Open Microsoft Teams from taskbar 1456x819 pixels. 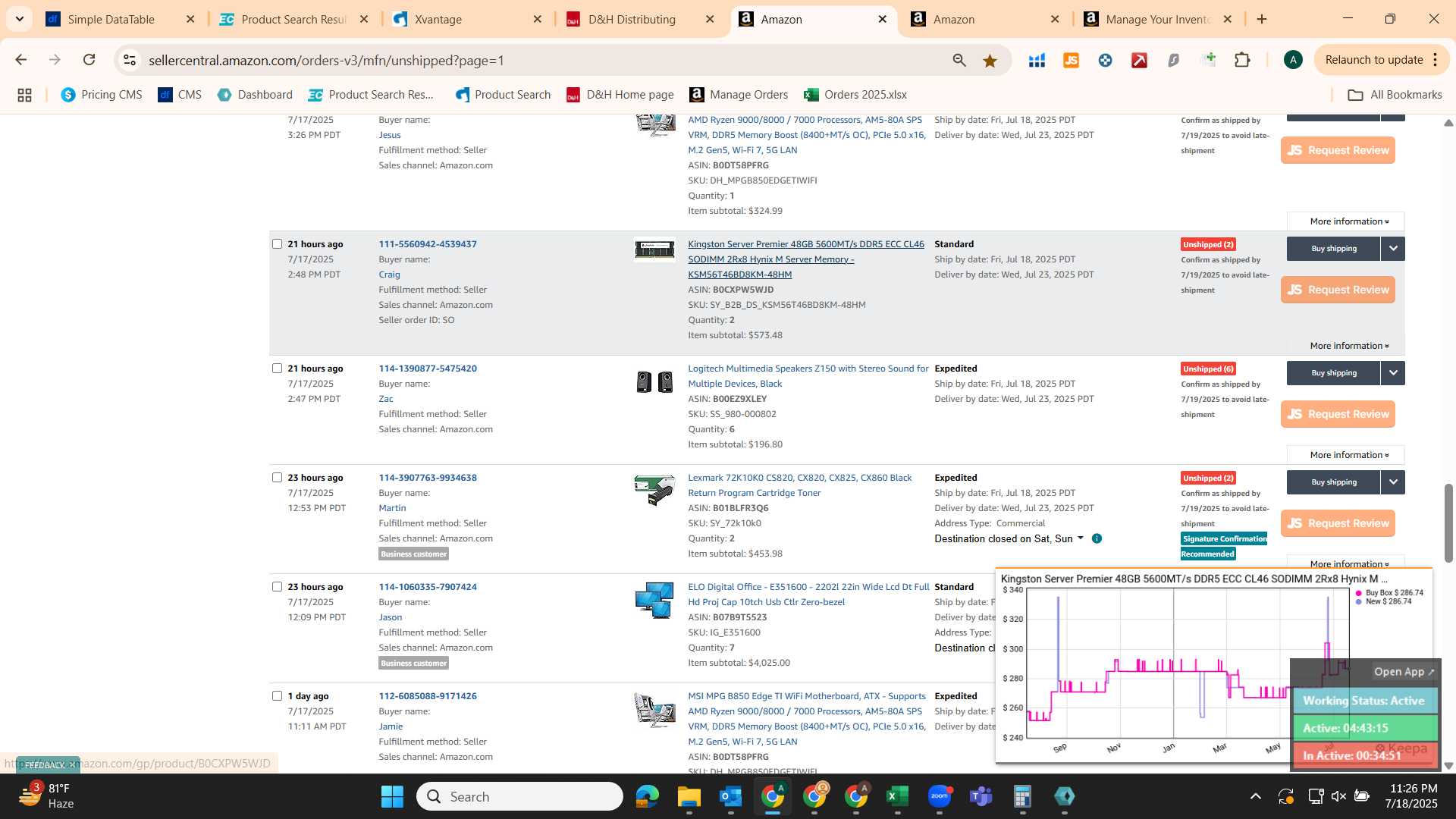tap(981, 796)
